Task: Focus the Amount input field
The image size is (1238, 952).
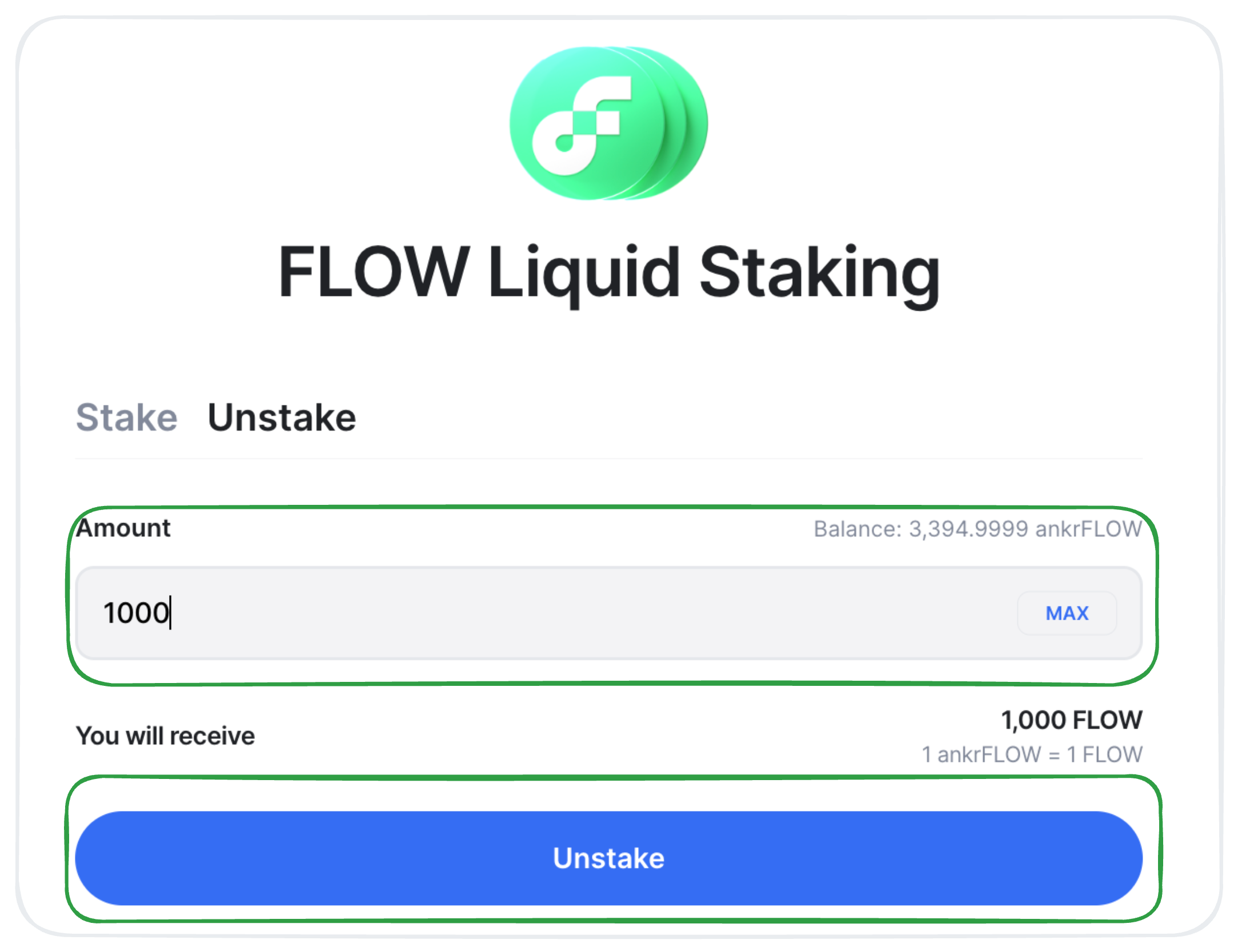Action: click(x=609, y=613)
